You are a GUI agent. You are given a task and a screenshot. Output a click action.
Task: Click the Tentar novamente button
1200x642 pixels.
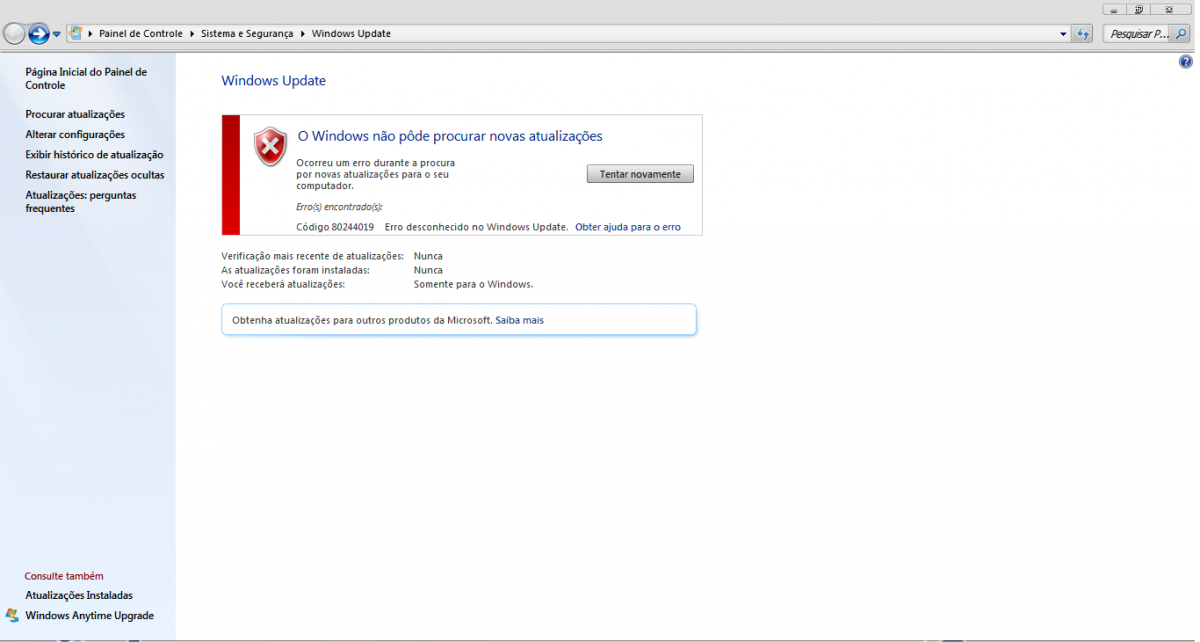point(640,174)
